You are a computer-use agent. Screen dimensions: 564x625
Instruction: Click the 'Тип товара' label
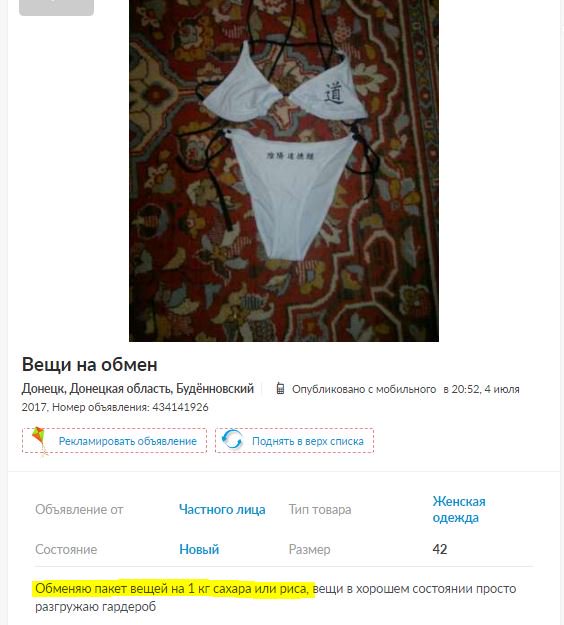click(320, 509)
